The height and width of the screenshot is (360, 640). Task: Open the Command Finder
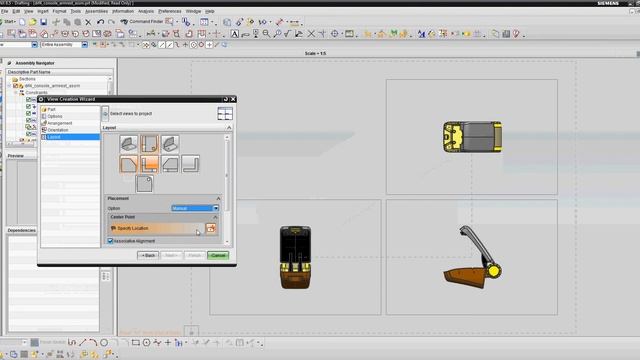[142, 22]
